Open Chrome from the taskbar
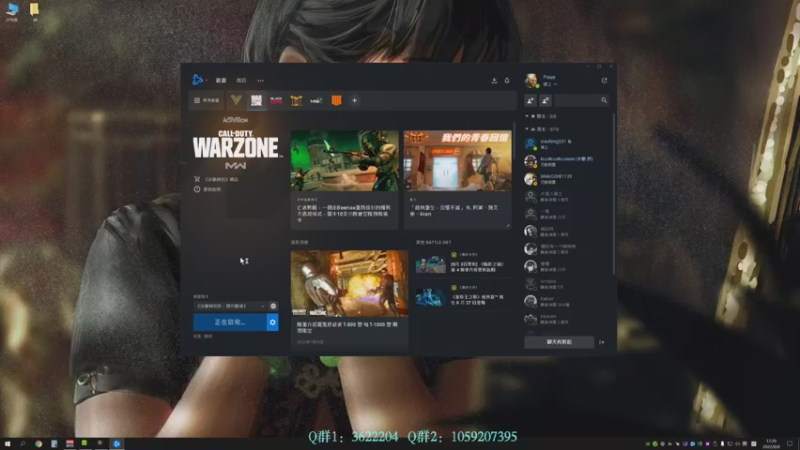This screenshot has width=800, height=450. pyautogui.click(x=38, y=444)
